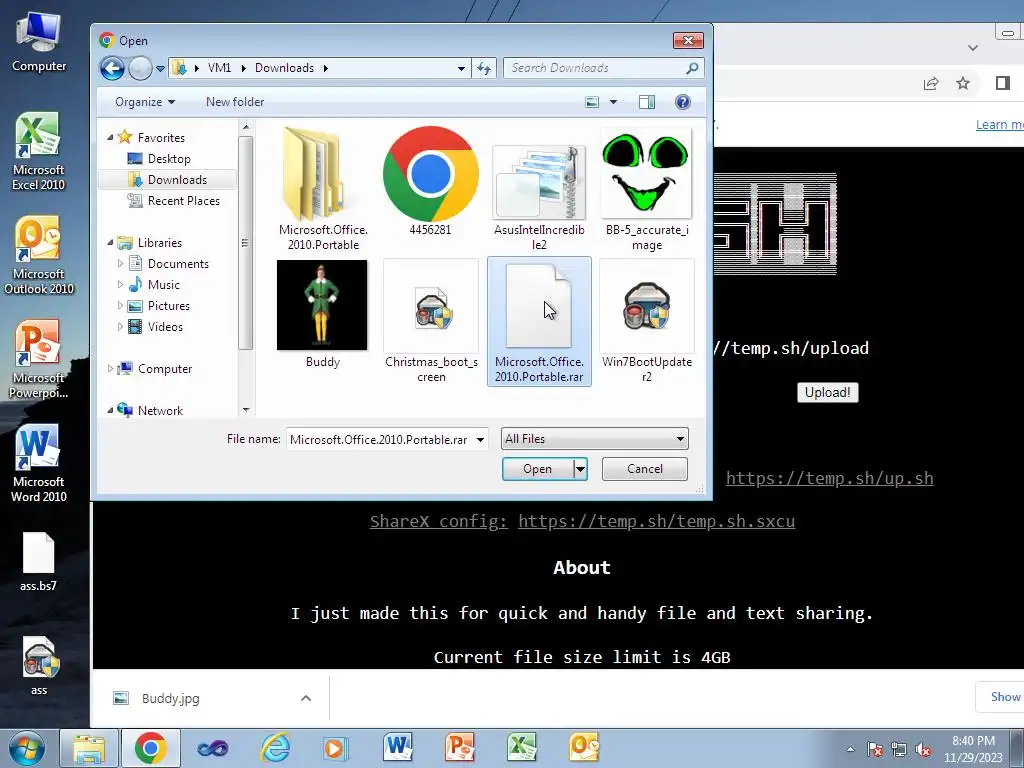Viewport: 1024px width, 768px height.
Task: Bookmark page with Chrome star icon
Action: 963,83
